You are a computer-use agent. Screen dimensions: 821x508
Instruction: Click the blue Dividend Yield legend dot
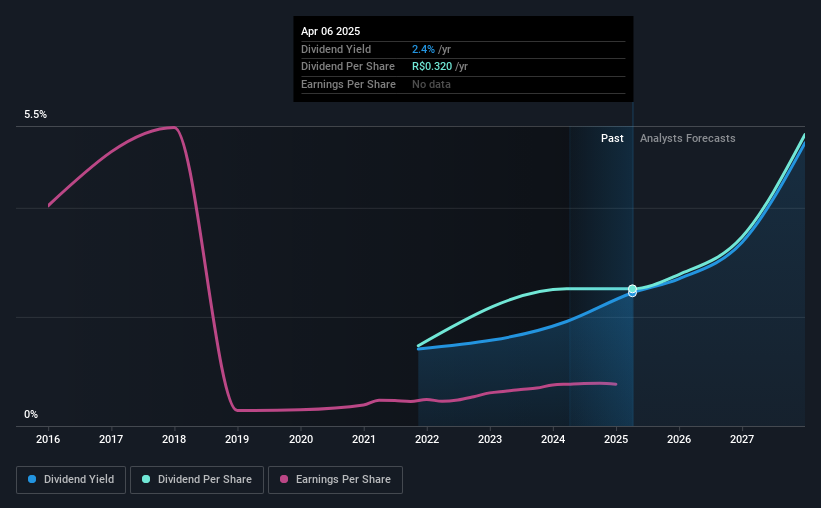tap(32, 479)
